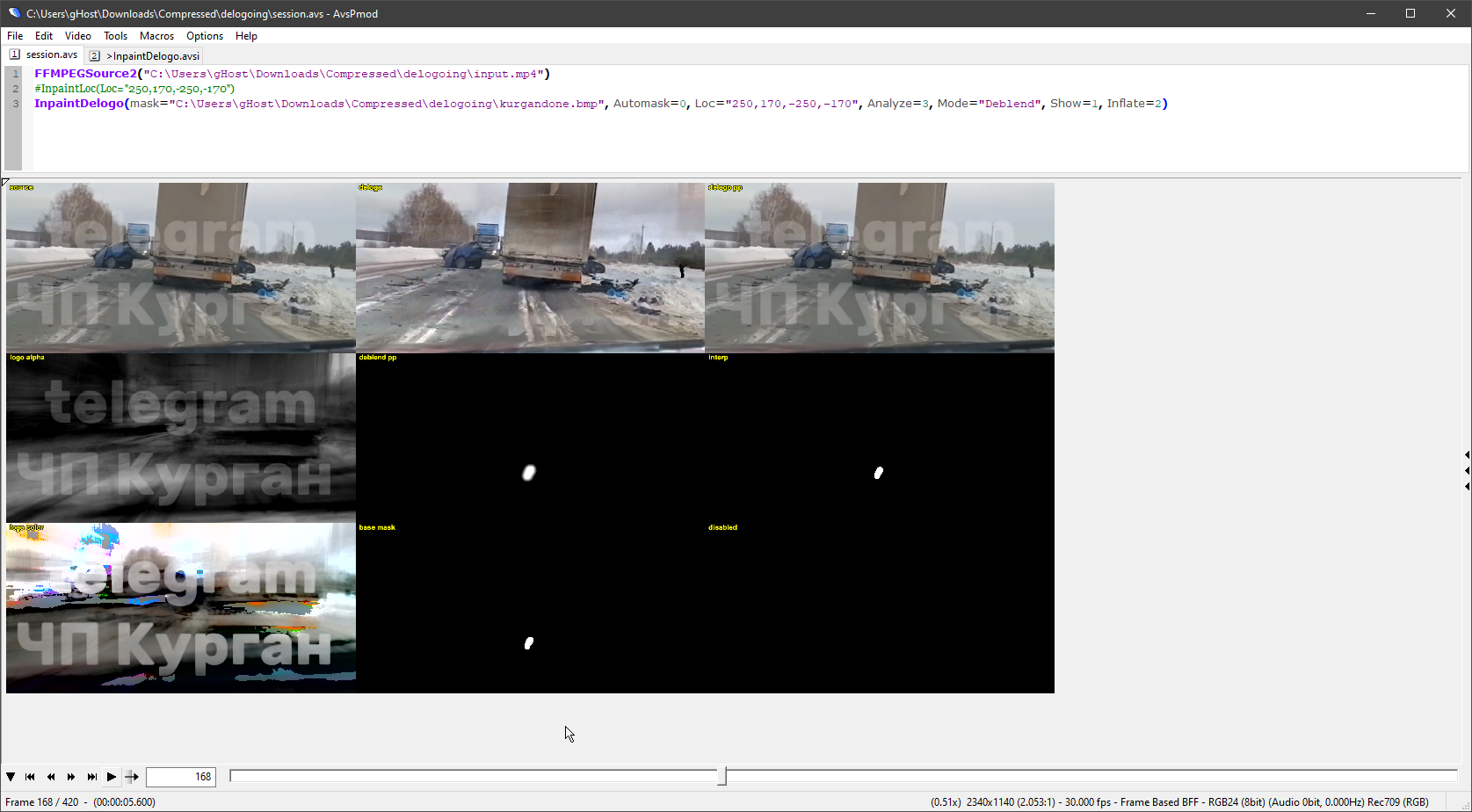The height and width of the screenshot is (812, 1472).
Task: Click the (00:00:05.600) timecode in status bar
Action: click(x=124, y=802)
